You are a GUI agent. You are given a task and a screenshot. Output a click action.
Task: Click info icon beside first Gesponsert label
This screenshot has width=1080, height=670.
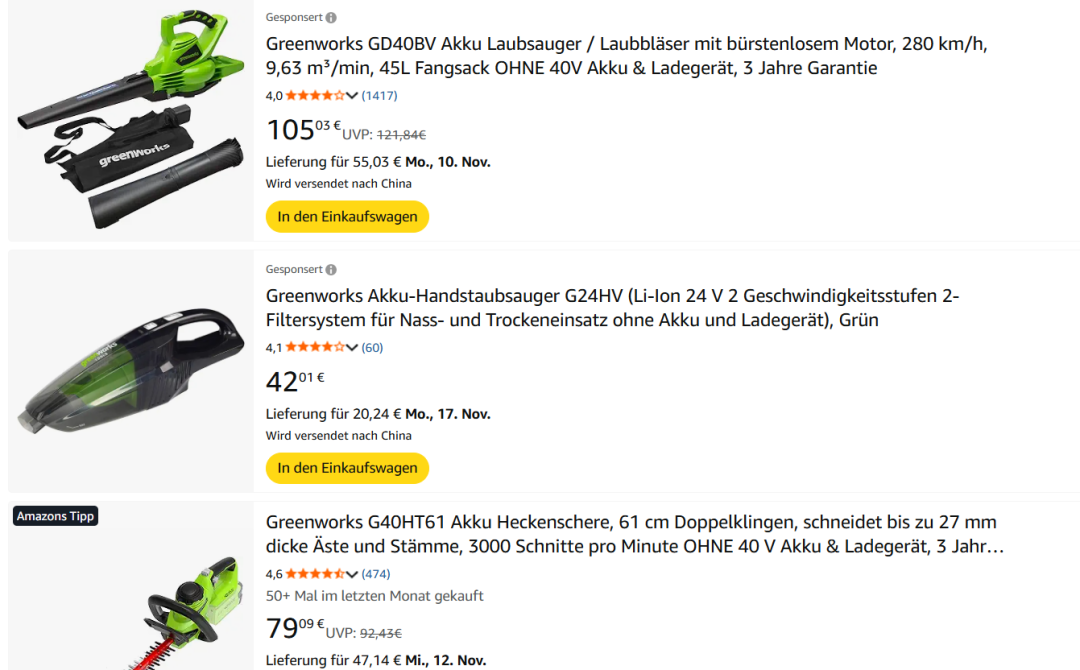331,18
